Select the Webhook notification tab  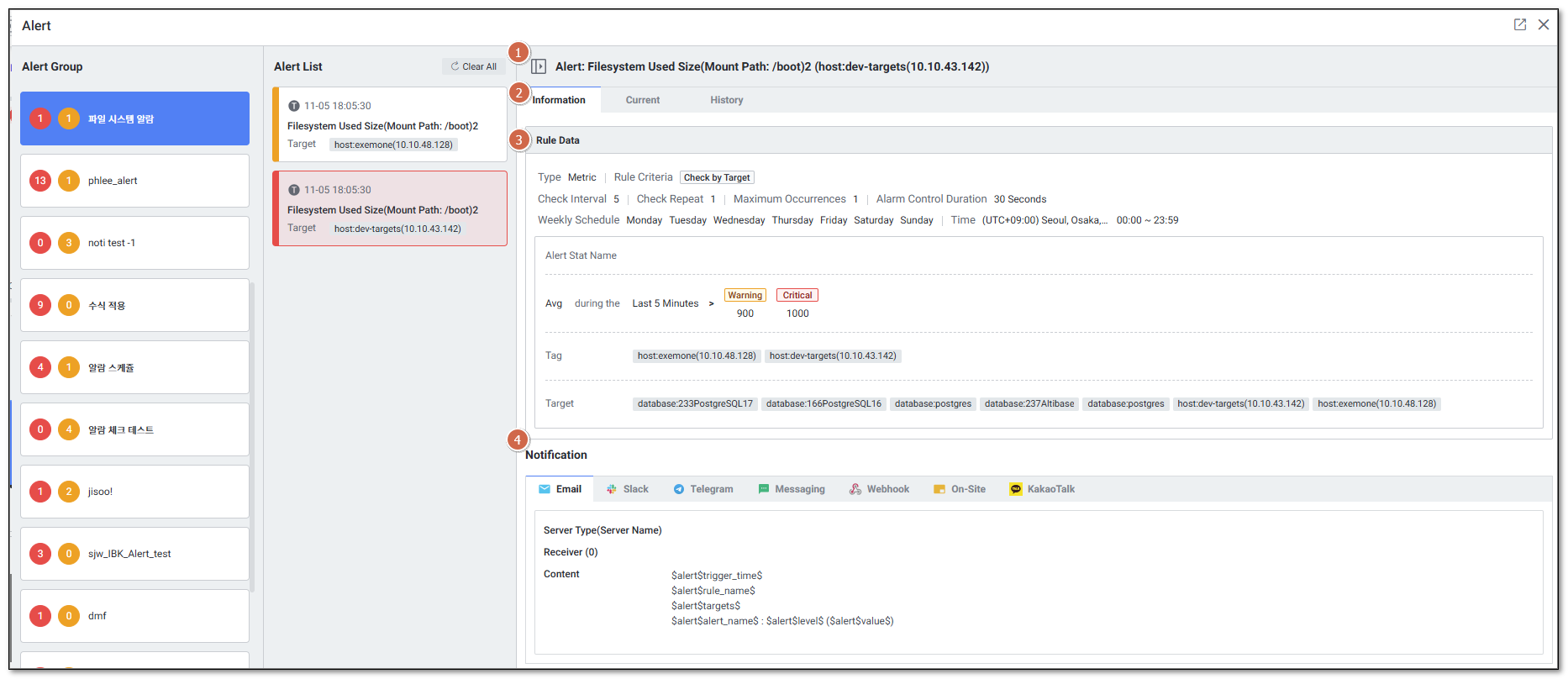(879, 489)
